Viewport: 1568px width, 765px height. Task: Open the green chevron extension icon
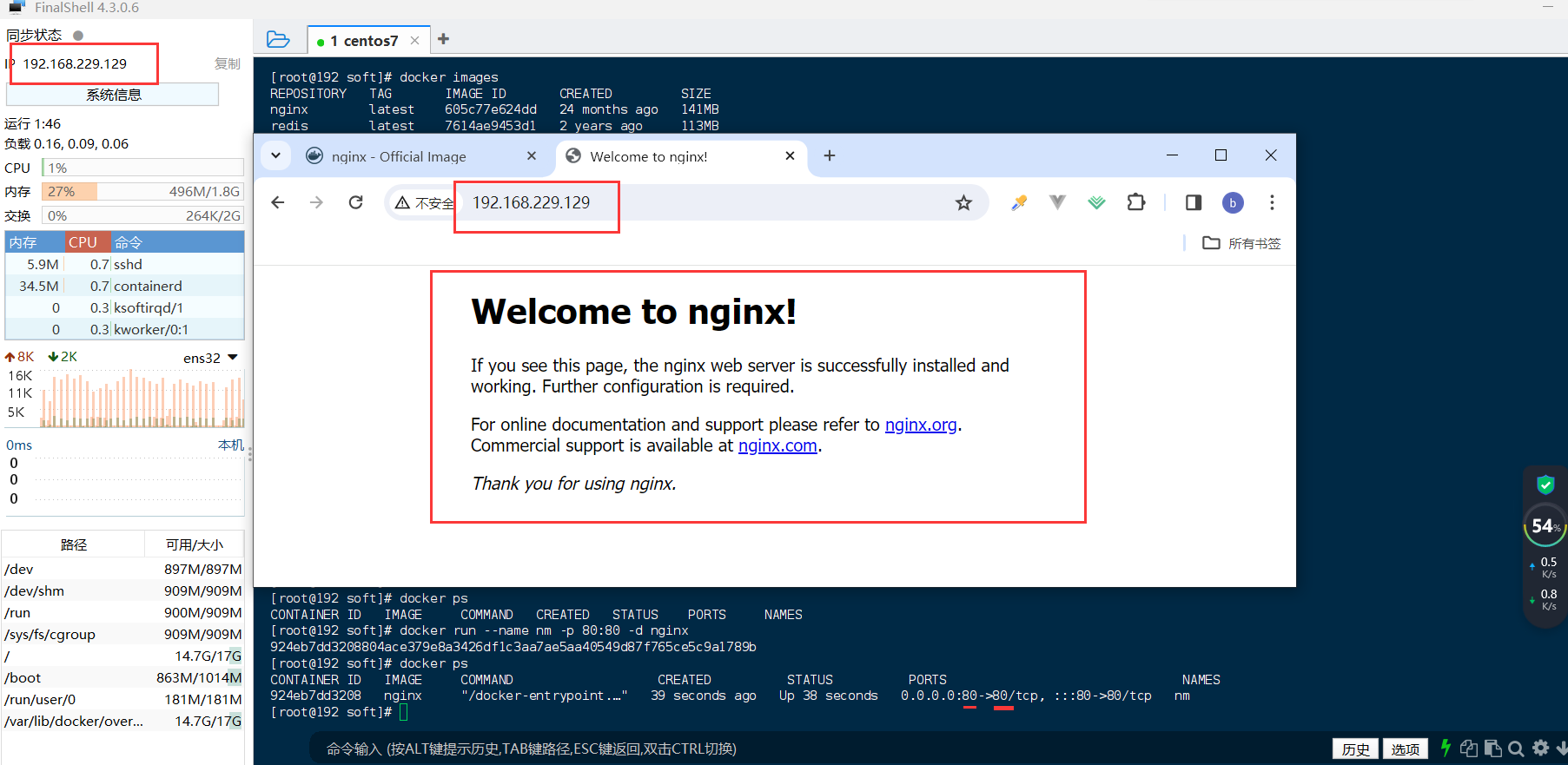tap(1097, 202)
